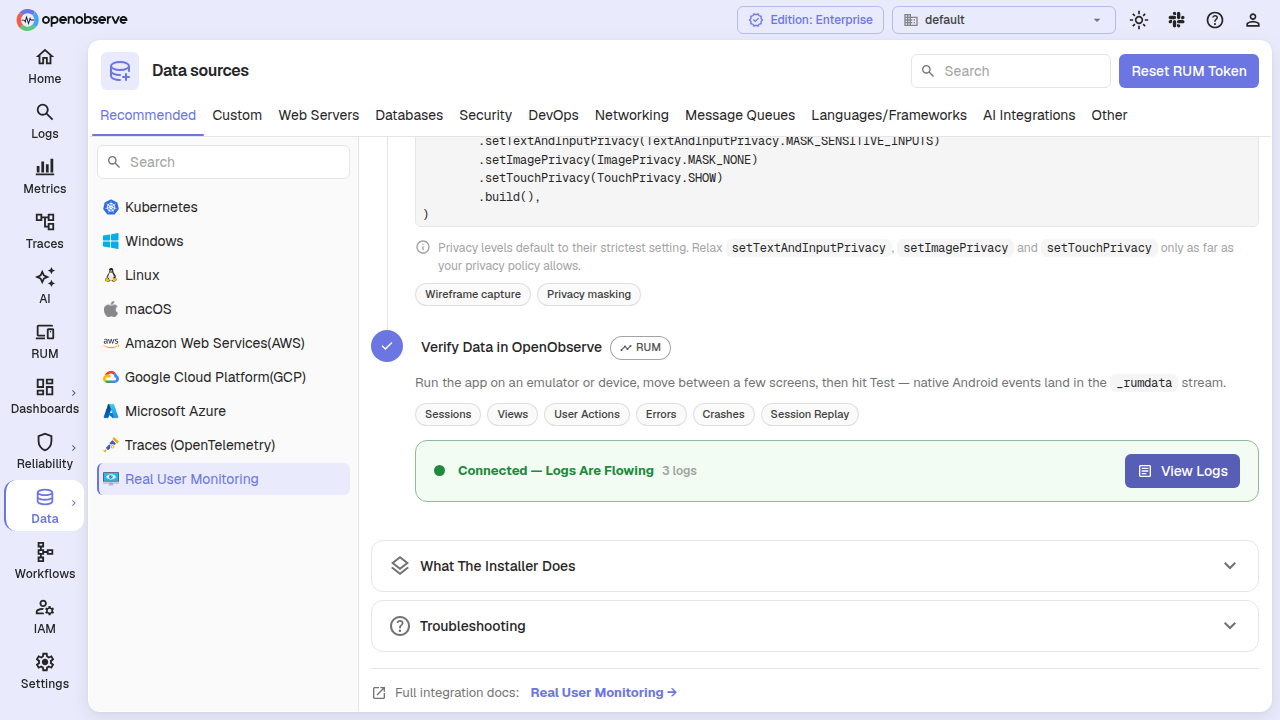
Task: Click the external link icon beside integration docs
Action: [379, 692]
